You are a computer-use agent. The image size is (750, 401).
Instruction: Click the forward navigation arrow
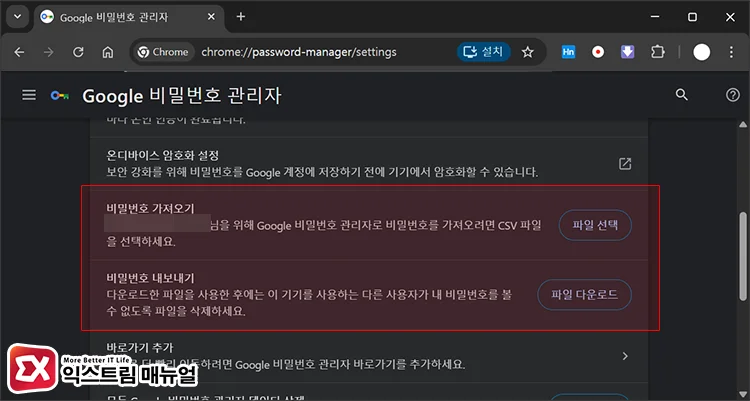(x=48, y=52)
